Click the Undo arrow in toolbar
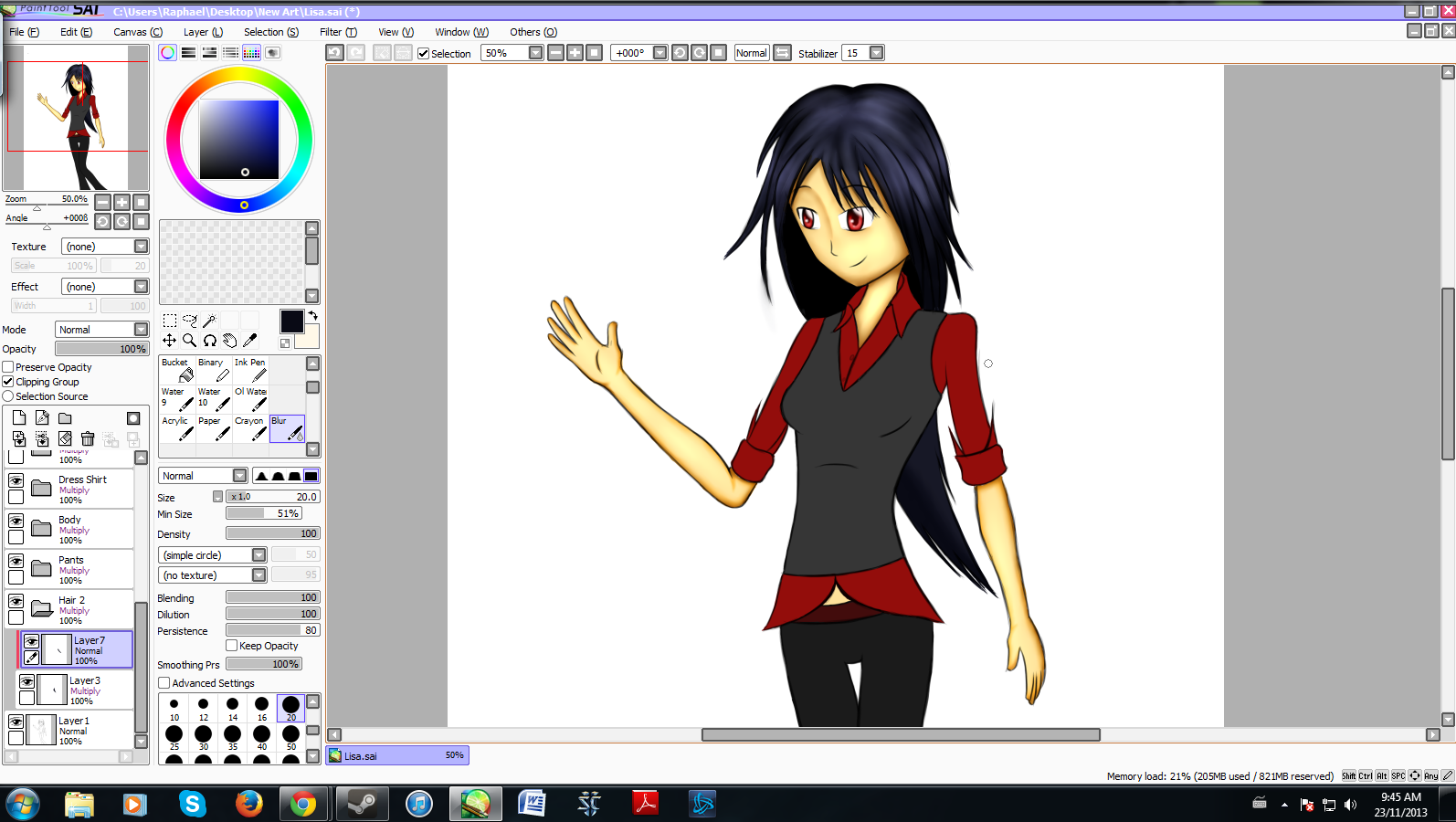Viewport: 1456px width, 822px height. pyautogui.click(x=335, y=53)
